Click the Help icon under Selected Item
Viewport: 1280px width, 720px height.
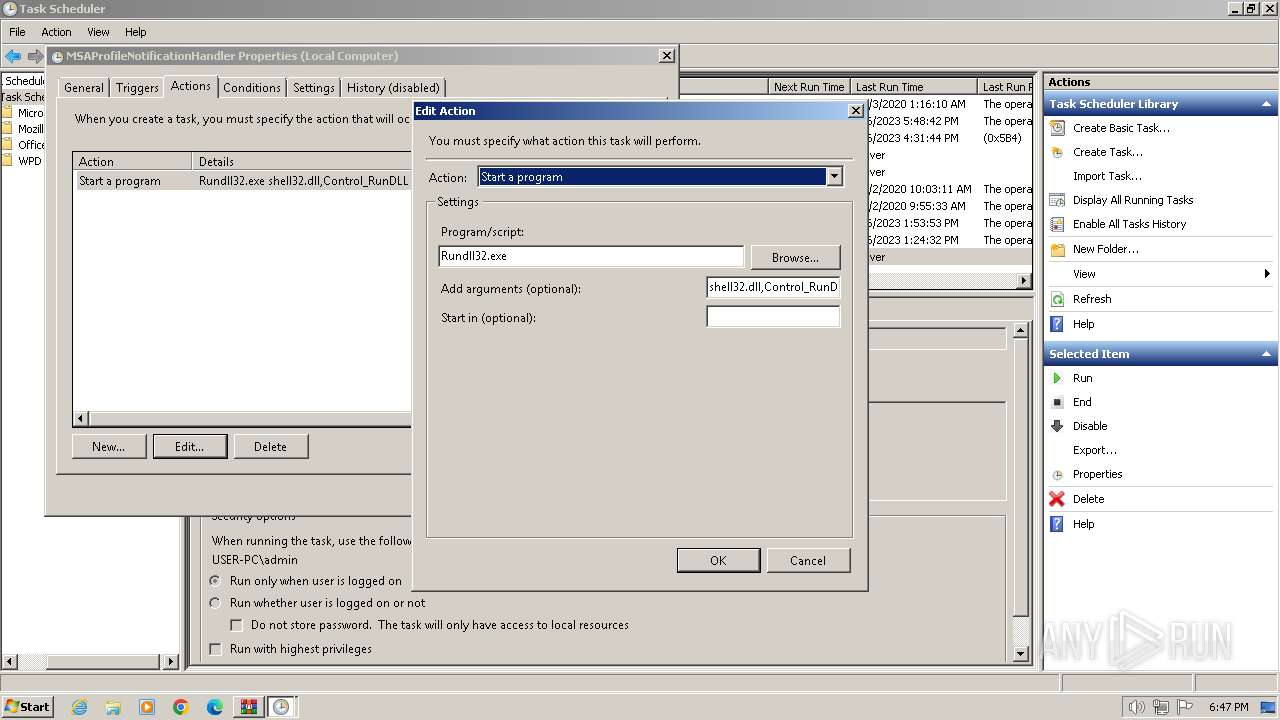(1057, 524)
